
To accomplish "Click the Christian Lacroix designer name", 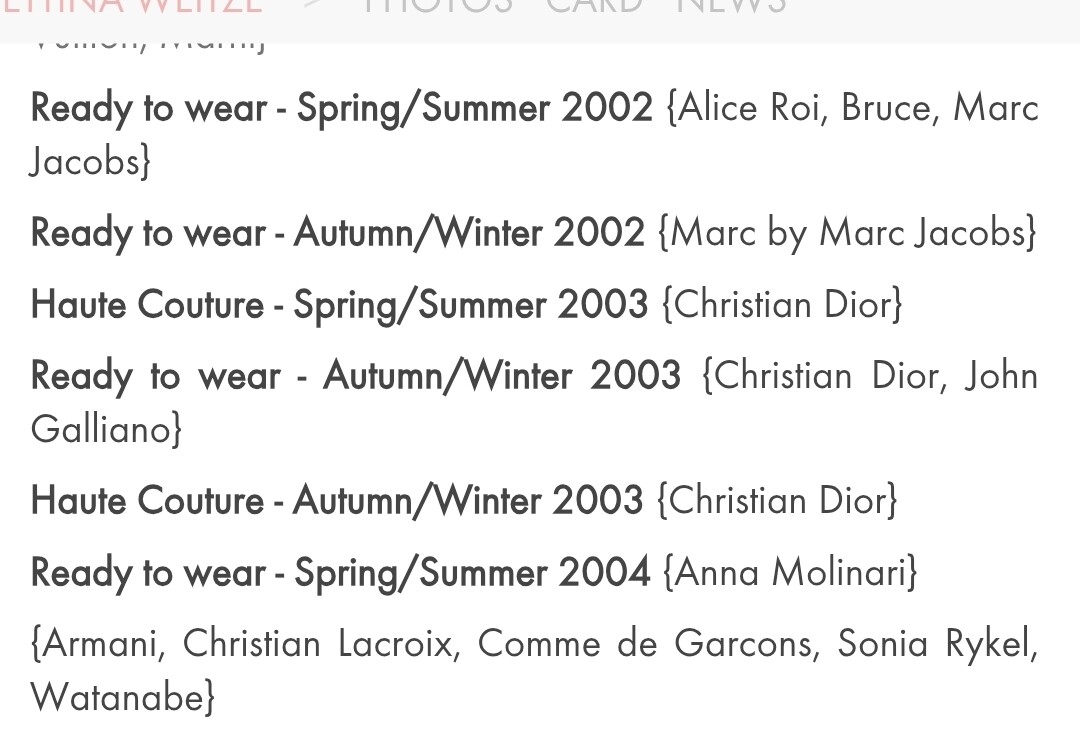I will (320, 644).
